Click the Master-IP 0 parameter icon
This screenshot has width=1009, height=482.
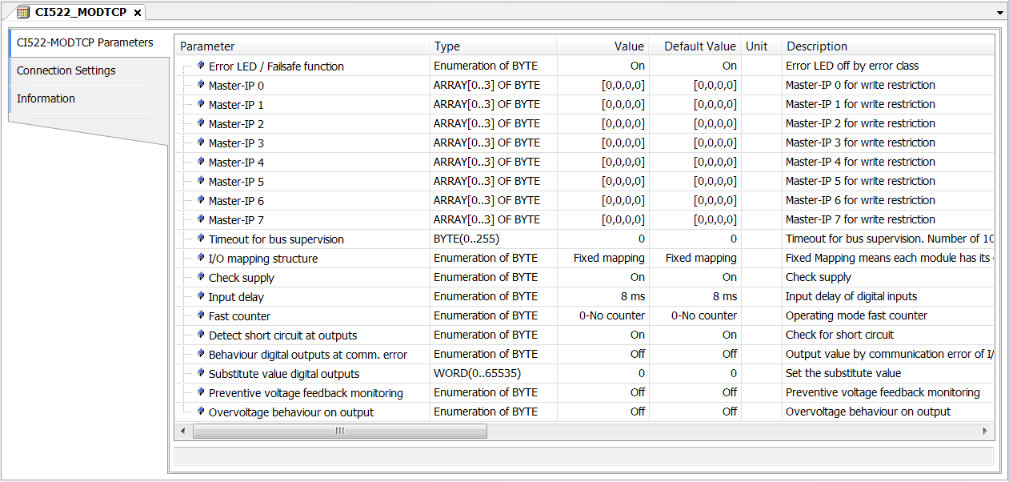pos(200,86)
